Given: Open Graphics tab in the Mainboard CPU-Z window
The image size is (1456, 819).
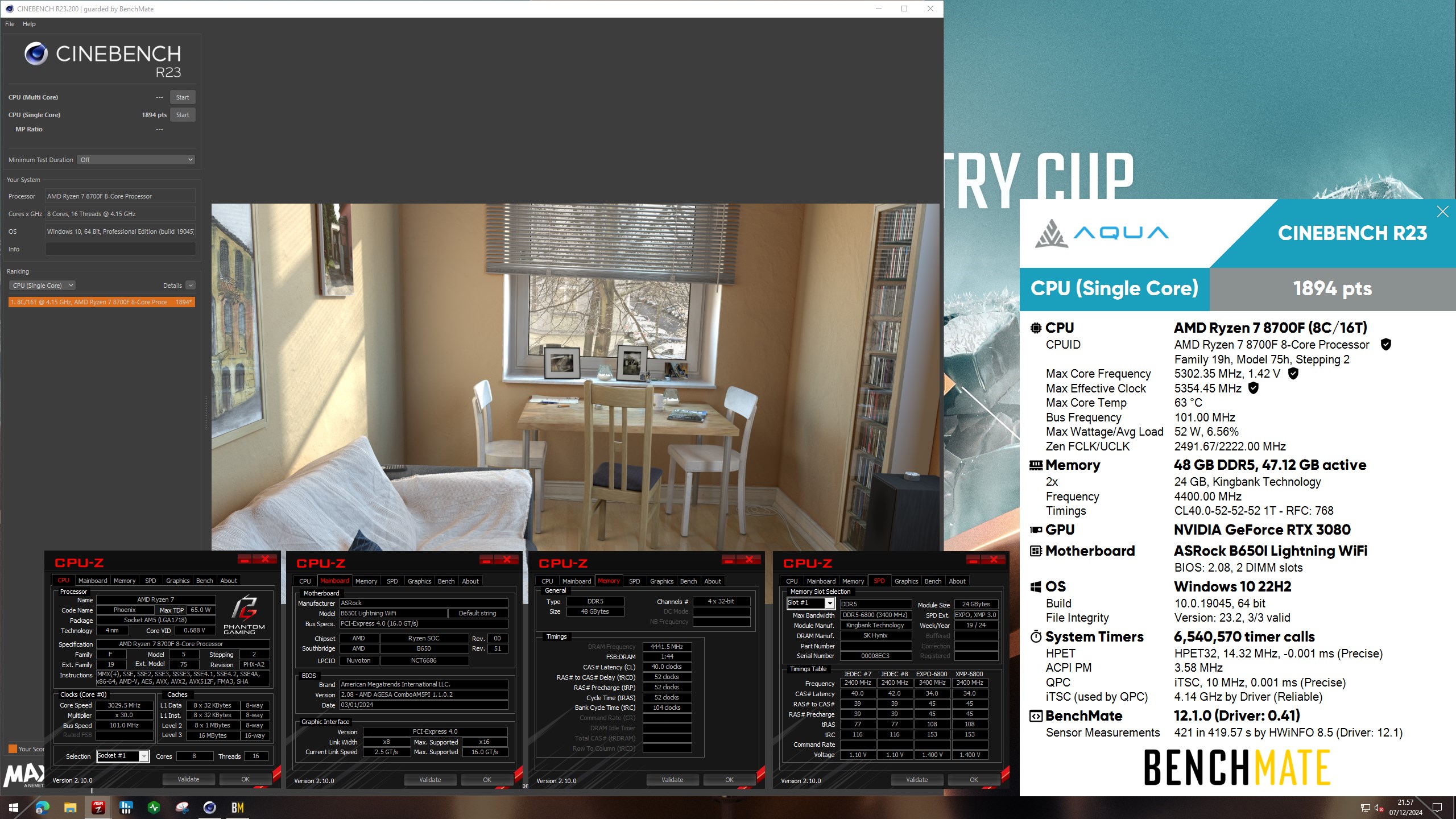Looking at the screenshot, I should click(420, 581).
